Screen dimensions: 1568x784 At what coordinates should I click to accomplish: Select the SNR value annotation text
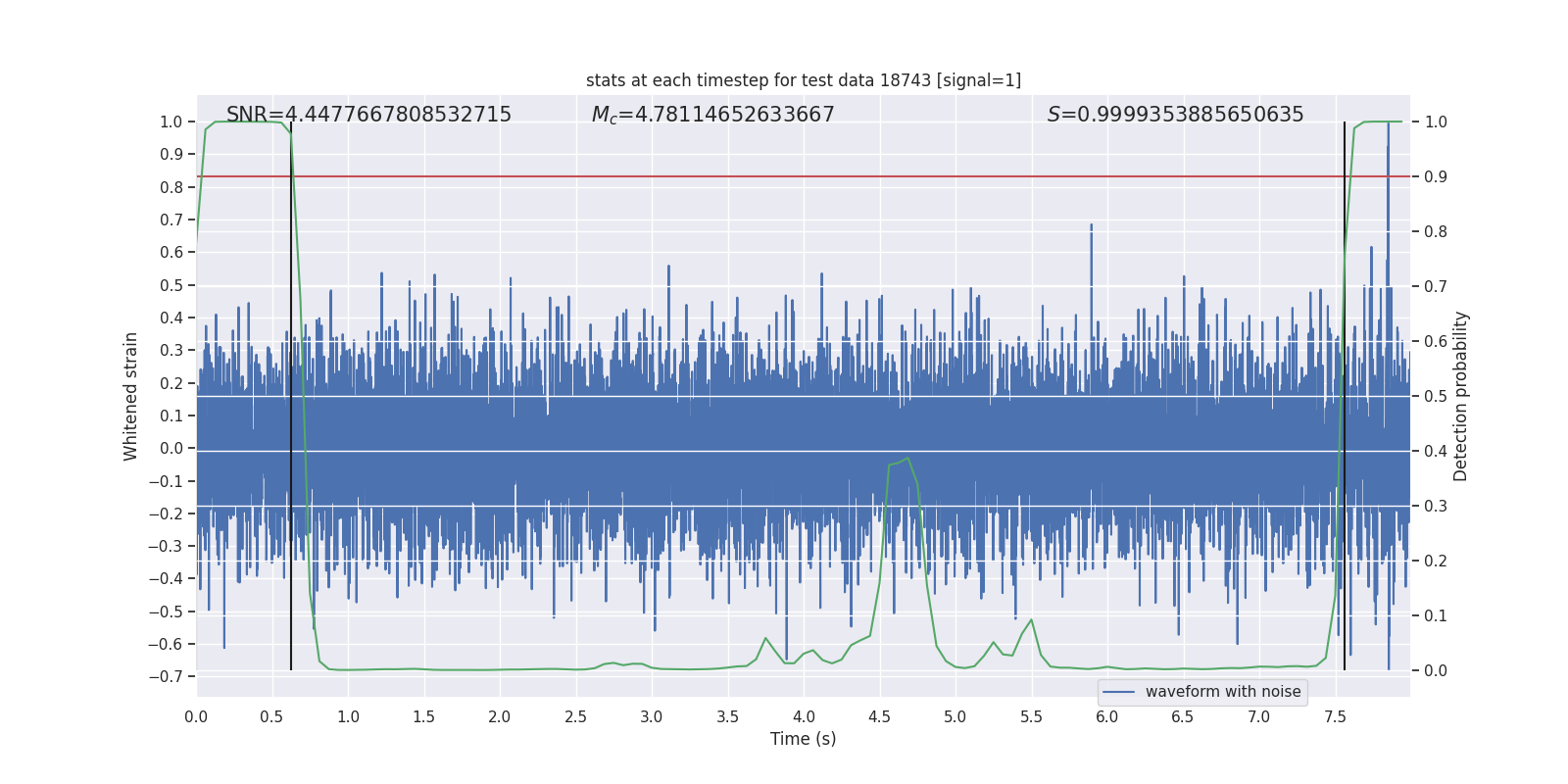pyautogui.click(x=368, y=115)
